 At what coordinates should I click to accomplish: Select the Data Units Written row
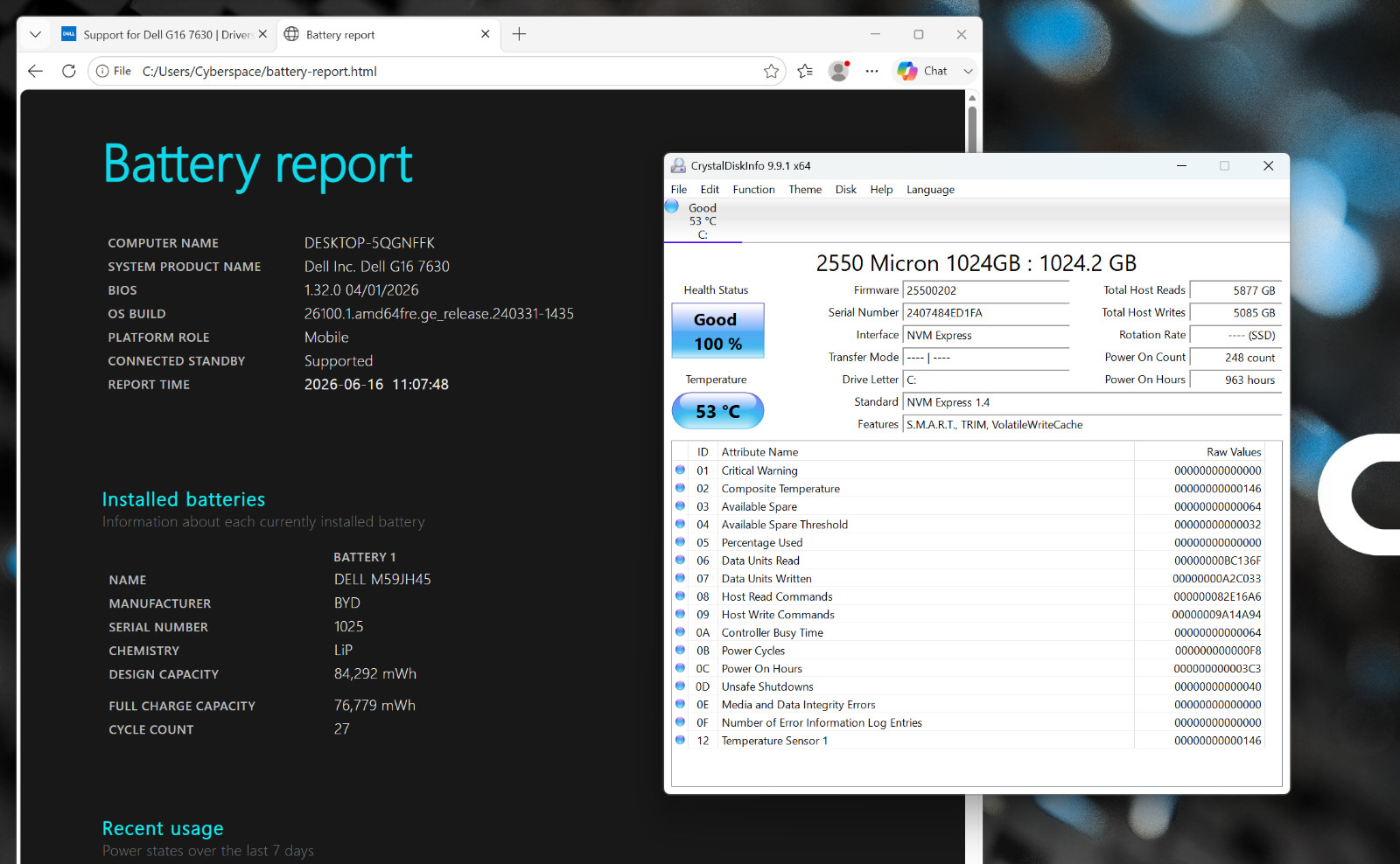pos(969,579)
